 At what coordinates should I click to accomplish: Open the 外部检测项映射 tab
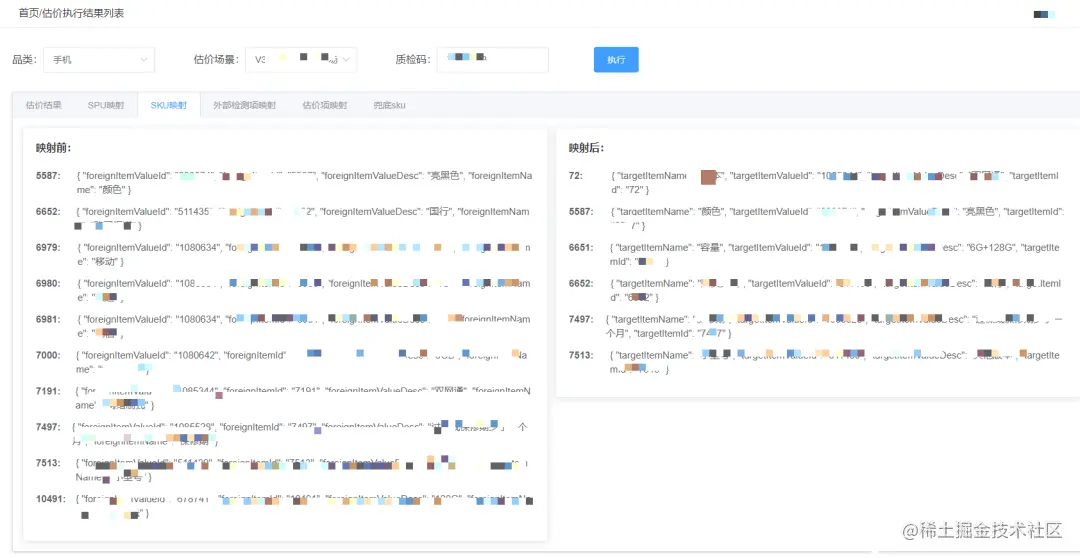tap(245, 105)
